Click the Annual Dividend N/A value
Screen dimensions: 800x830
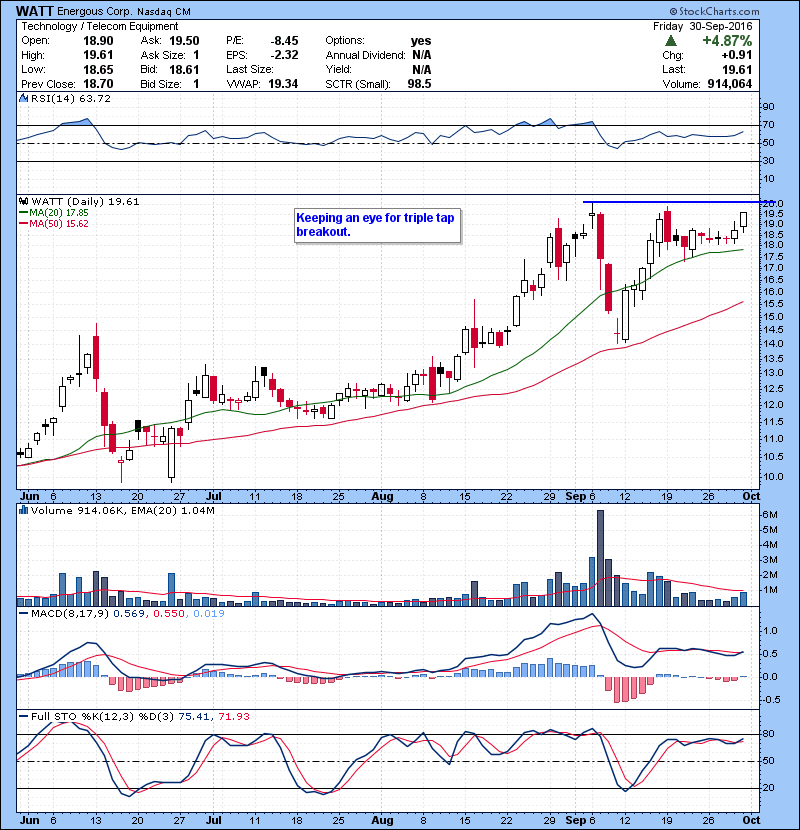(421, 55)
